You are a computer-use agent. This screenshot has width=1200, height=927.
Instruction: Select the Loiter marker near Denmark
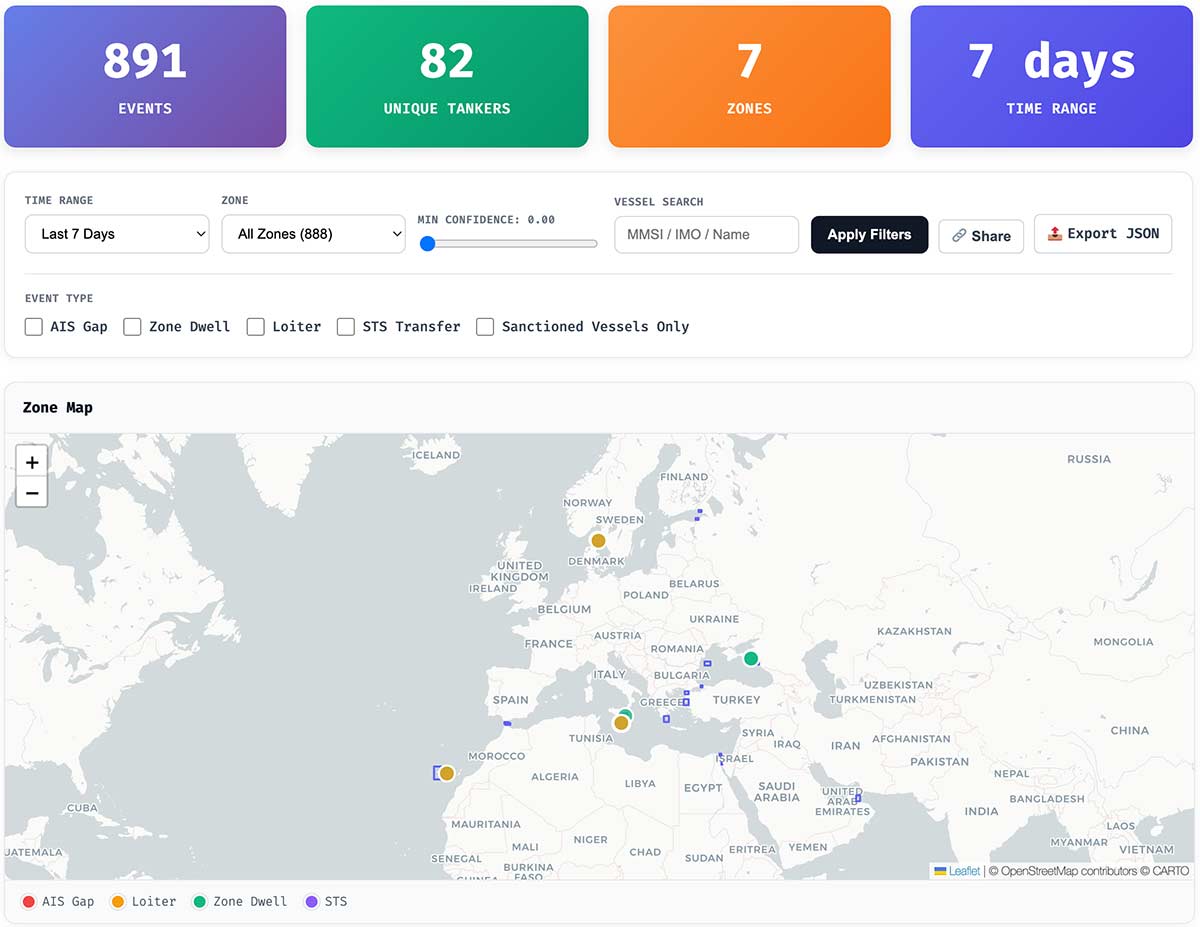[598, 541]
